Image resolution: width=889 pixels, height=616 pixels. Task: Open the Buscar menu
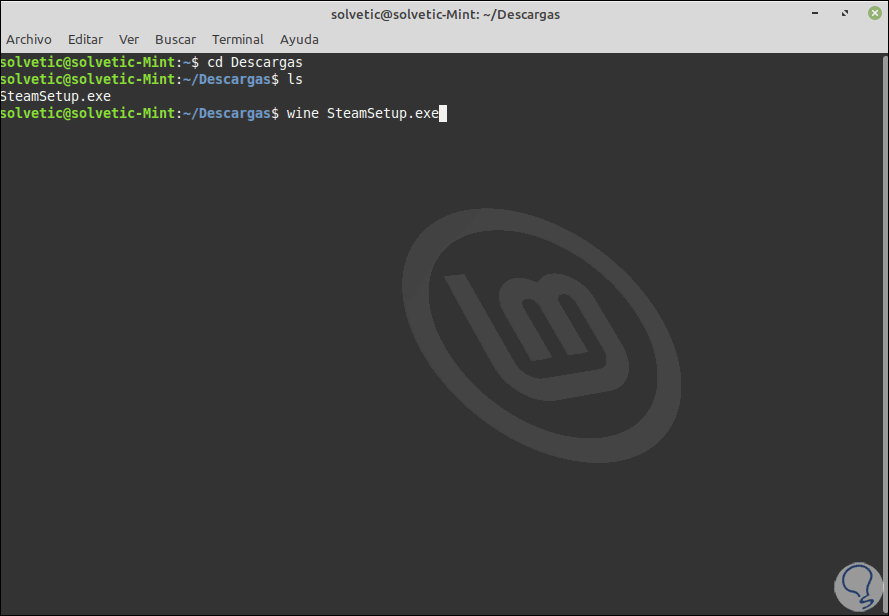click(x=175, y=40)
